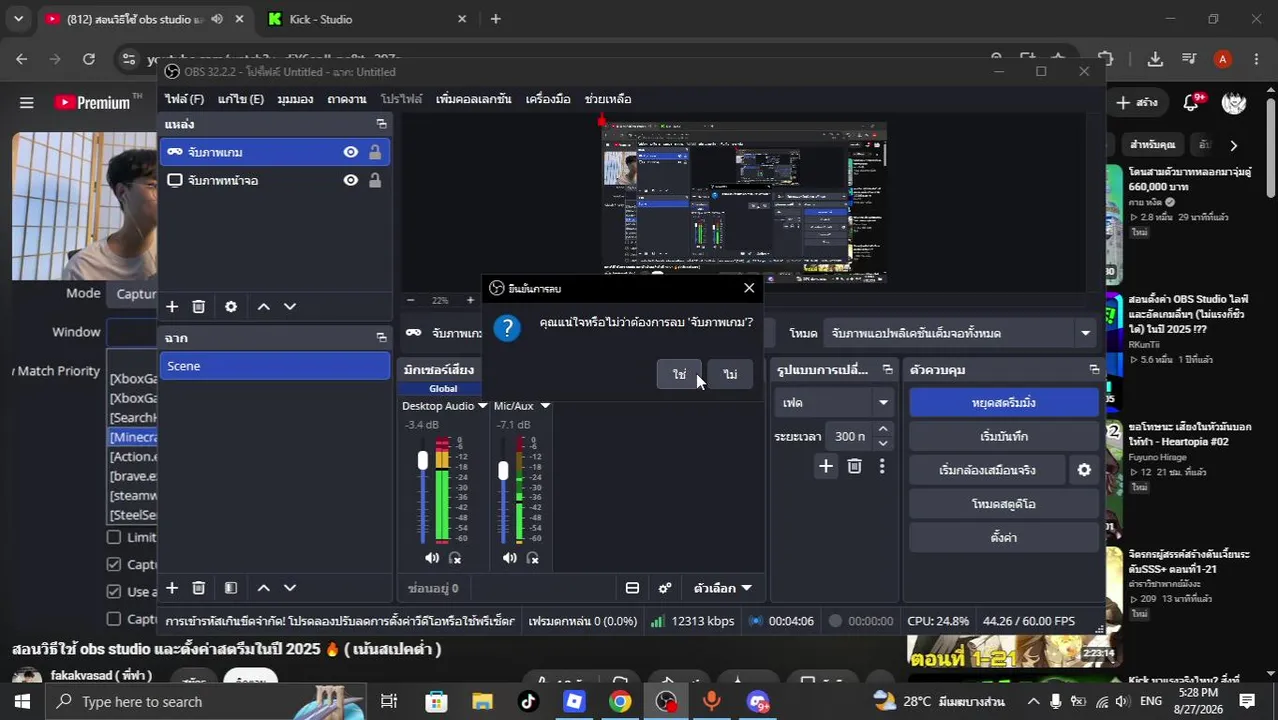Remove scene with trash icon in Scenes panel

199,588
